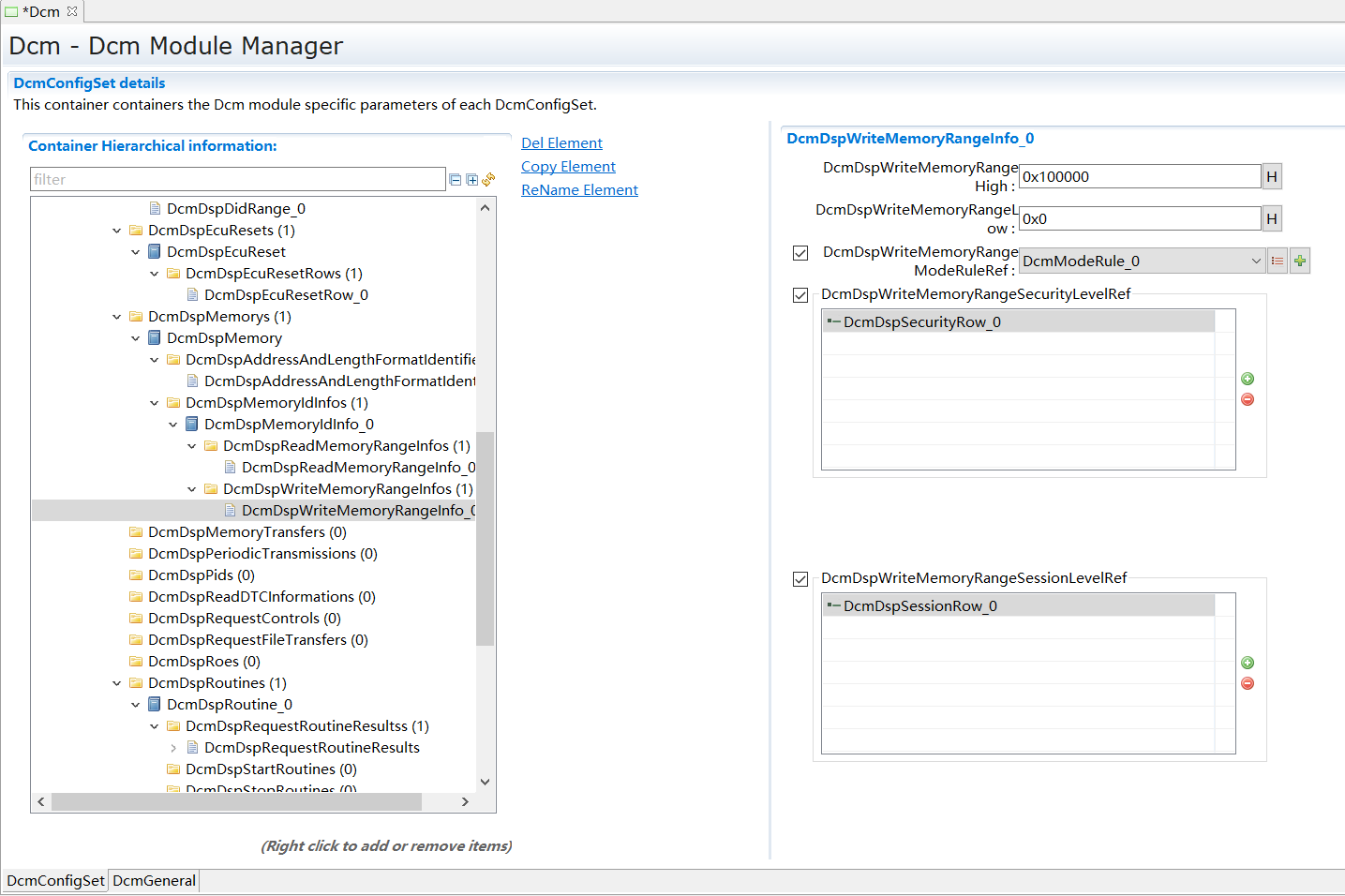Click the H icon beside the 0x100000 field
Viewport: 1345px width, 896px height.
pos(1272,175)
